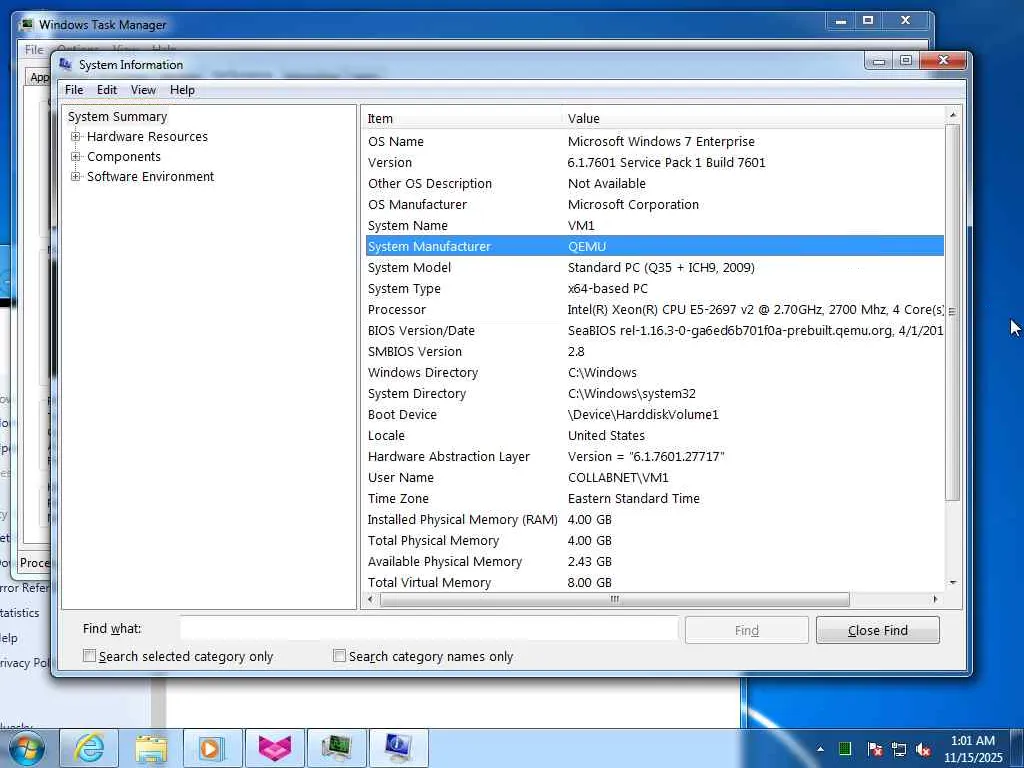Click Close Find button
This screenshot has width=1024, height=768.
[x=878, y=630]
